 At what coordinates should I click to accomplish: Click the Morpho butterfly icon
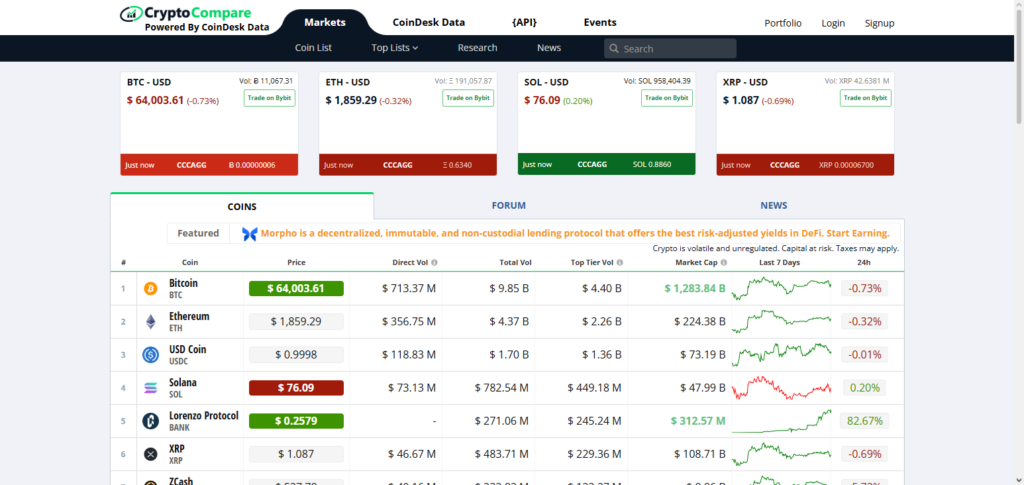point(249,234)
